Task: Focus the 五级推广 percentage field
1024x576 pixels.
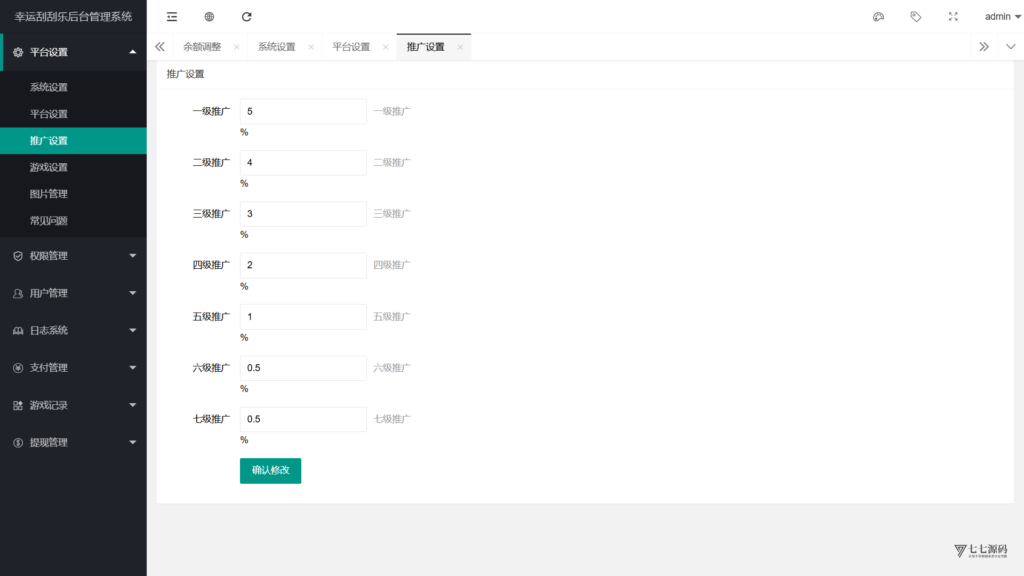Action: pyautogui.click(x=303, y=317)
